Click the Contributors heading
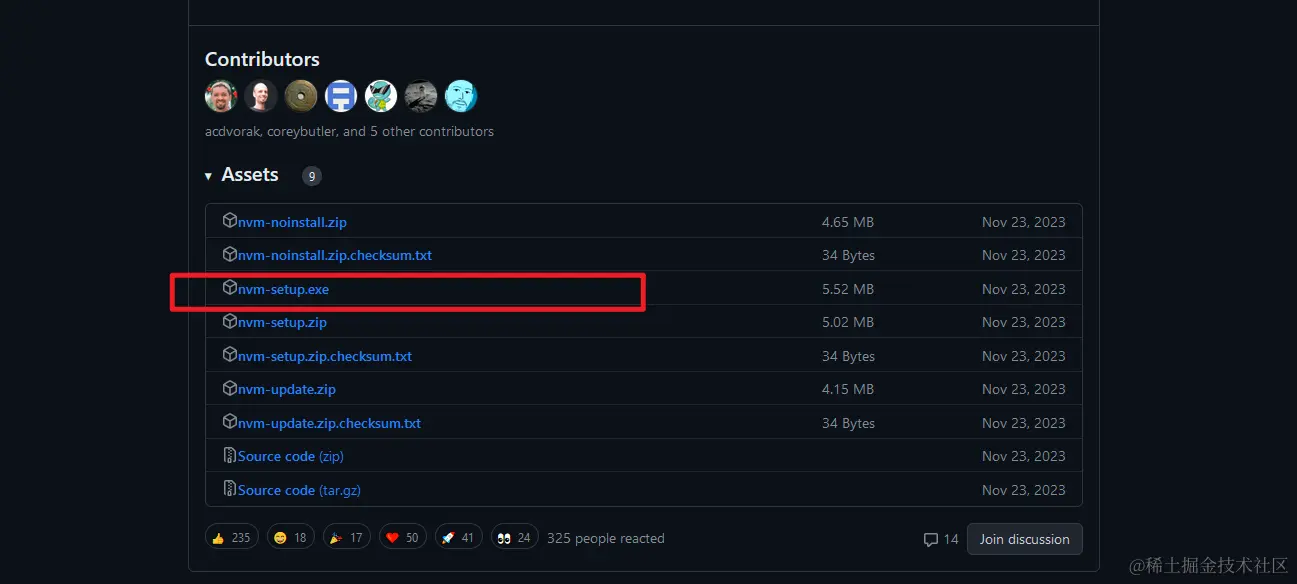 (262, 59)
